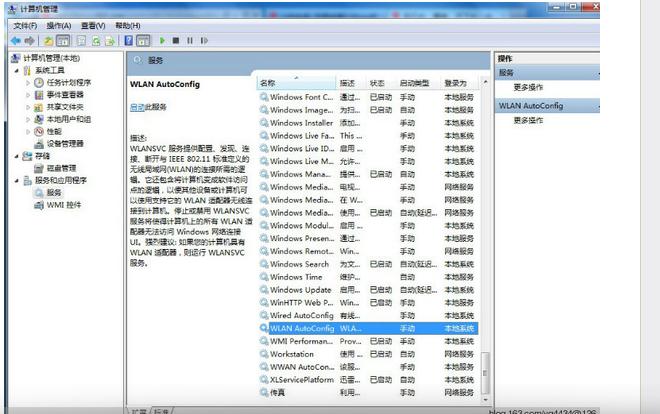The width and height of the screenshot is (660, 414).
Task: Click the services list scrollbar down arrow
Action: [485, 399]
